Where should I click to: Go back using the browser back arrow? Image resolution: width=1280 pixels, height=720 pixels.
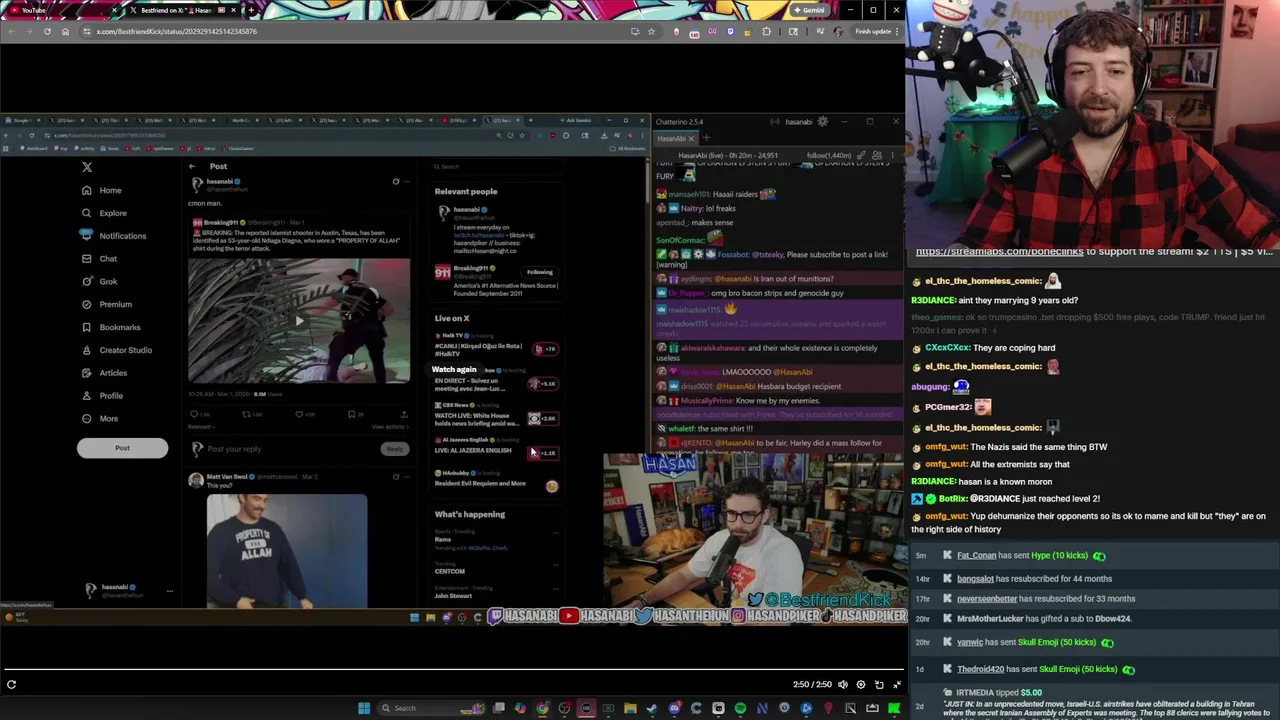point(11,31)
